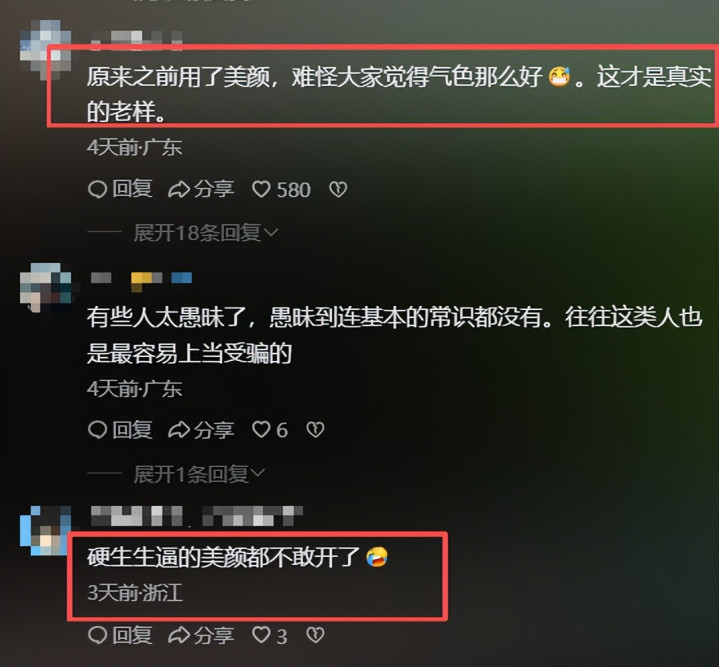Expand 展开18条回复 replies
Viewport: 719px width, 667px height.
tap(205, 233)
